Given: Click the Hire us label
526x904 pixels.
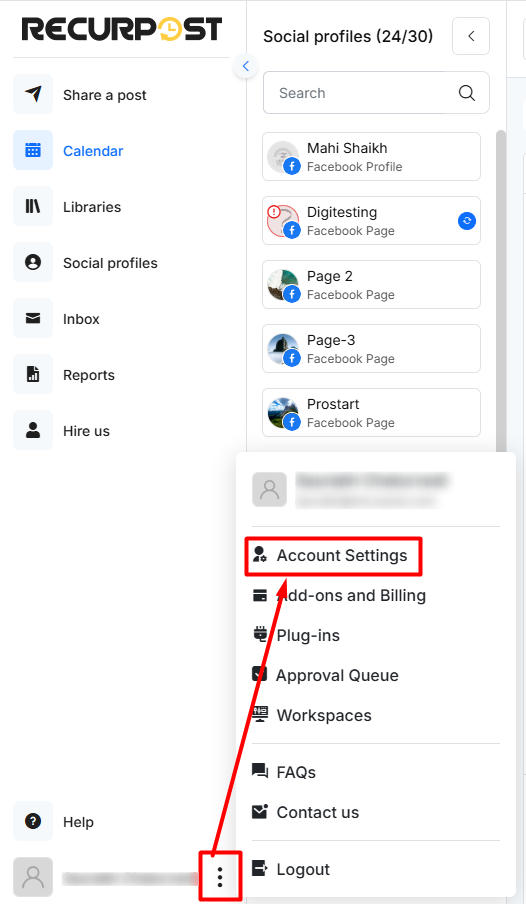Looking at the screenshot, I should point(87,431).
